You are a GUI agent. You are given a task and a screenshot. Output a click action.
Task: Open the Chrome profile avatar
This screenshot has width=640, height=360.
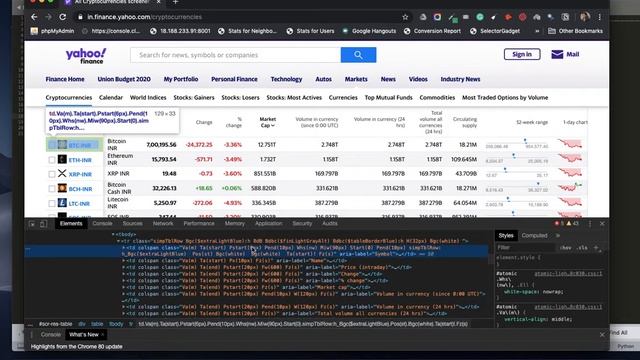584,17
